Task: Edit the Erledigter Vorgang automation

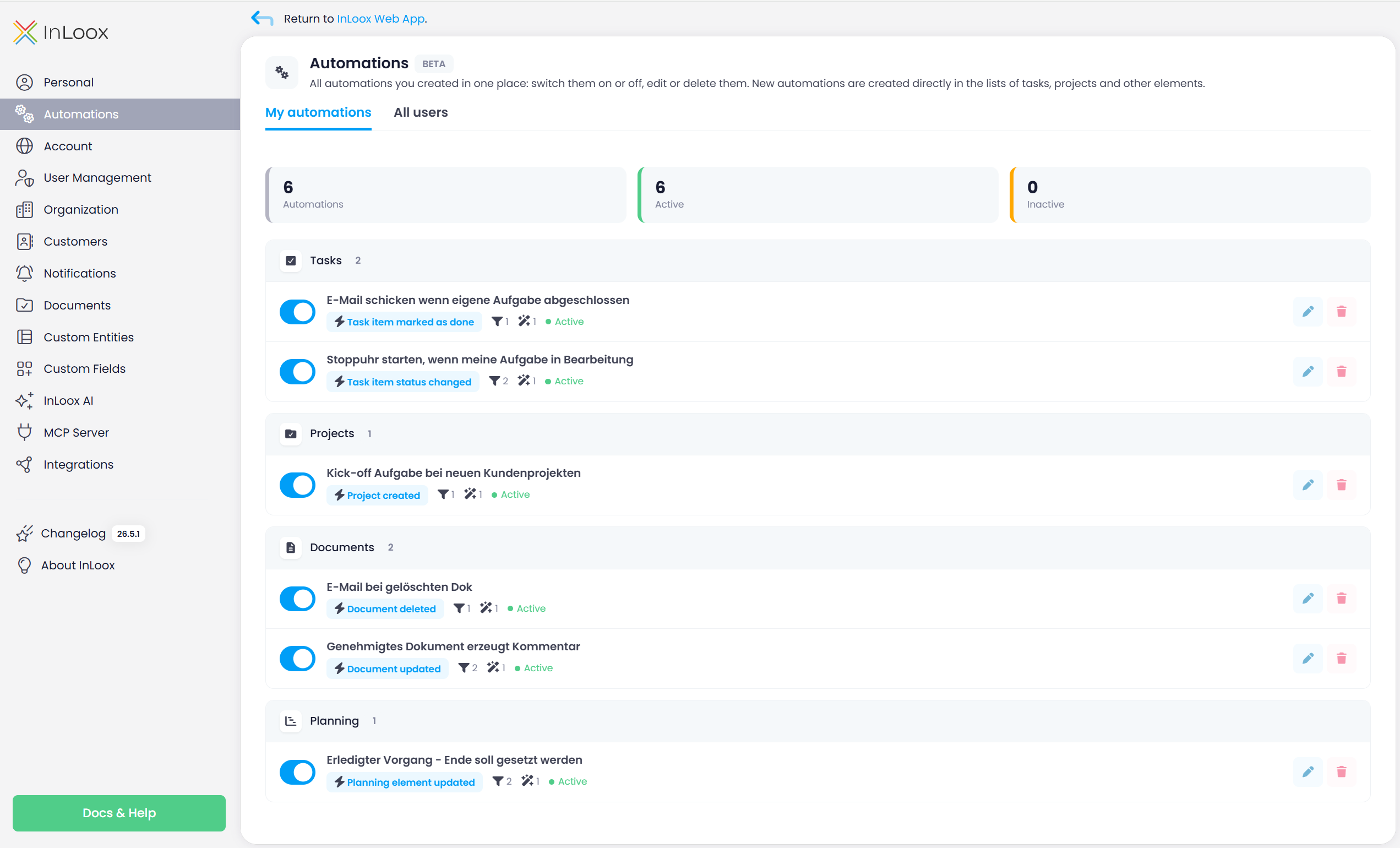Action: (x=1308, y=772)
